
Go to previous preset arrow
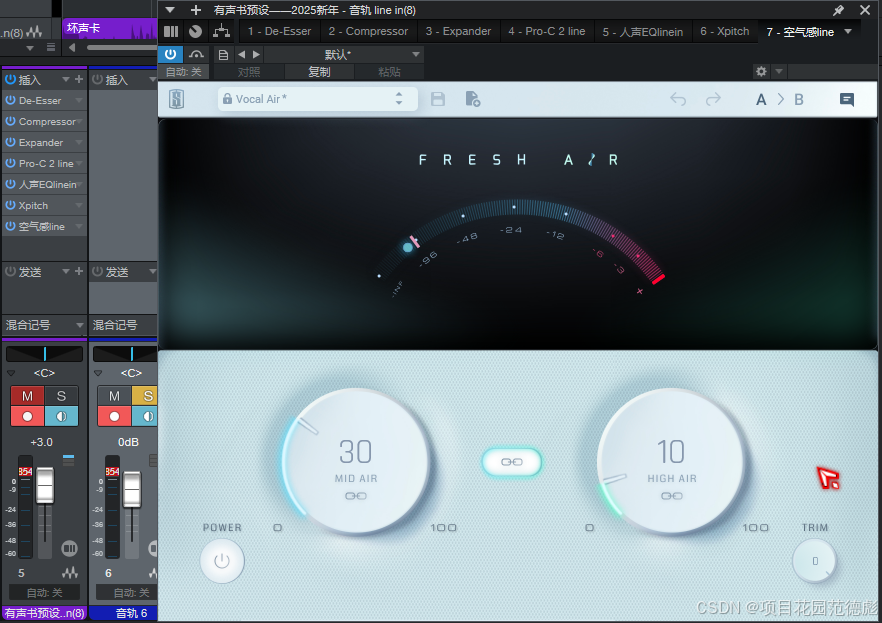pyautogui.click(x=241, y=55)
